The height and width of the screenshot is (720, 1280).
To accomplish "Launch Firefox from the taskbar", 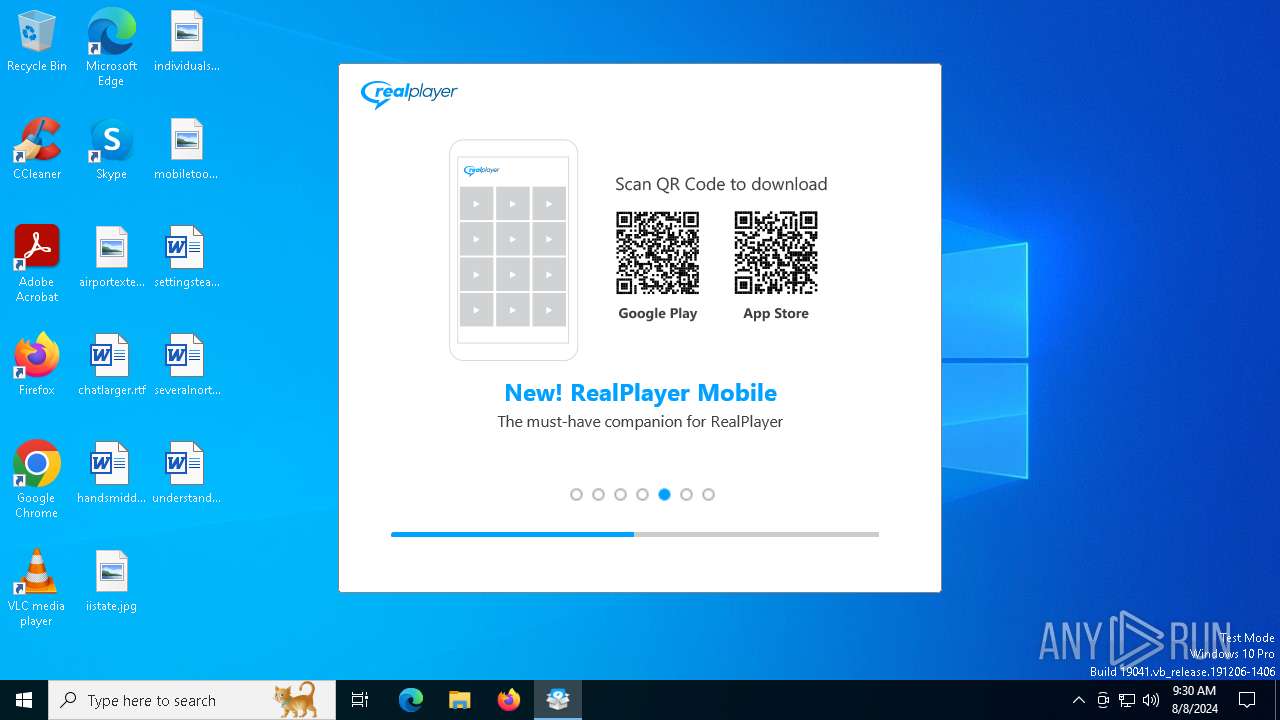I will point(509,700).
